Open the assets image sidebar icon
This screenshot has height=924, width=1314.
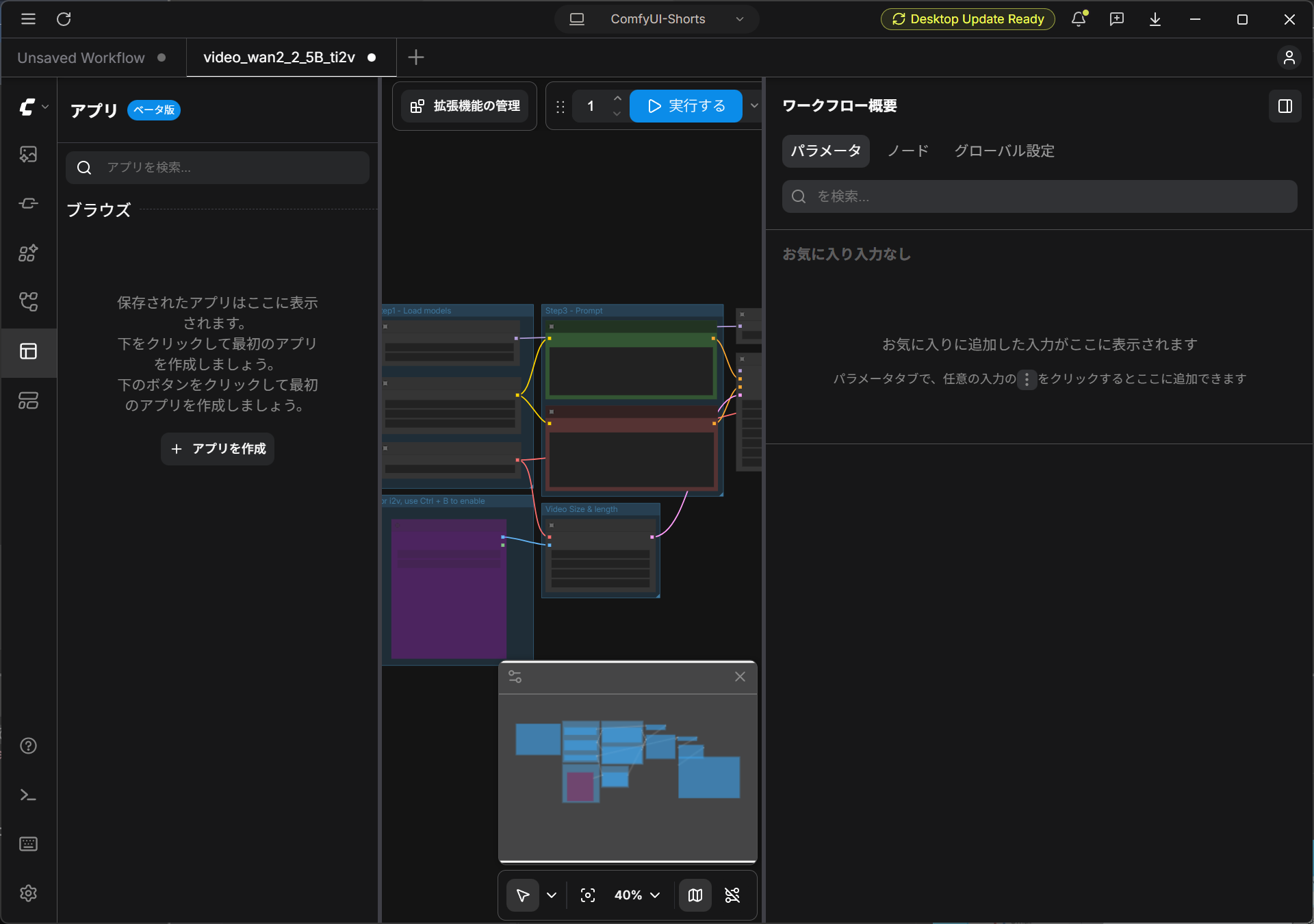28,154
